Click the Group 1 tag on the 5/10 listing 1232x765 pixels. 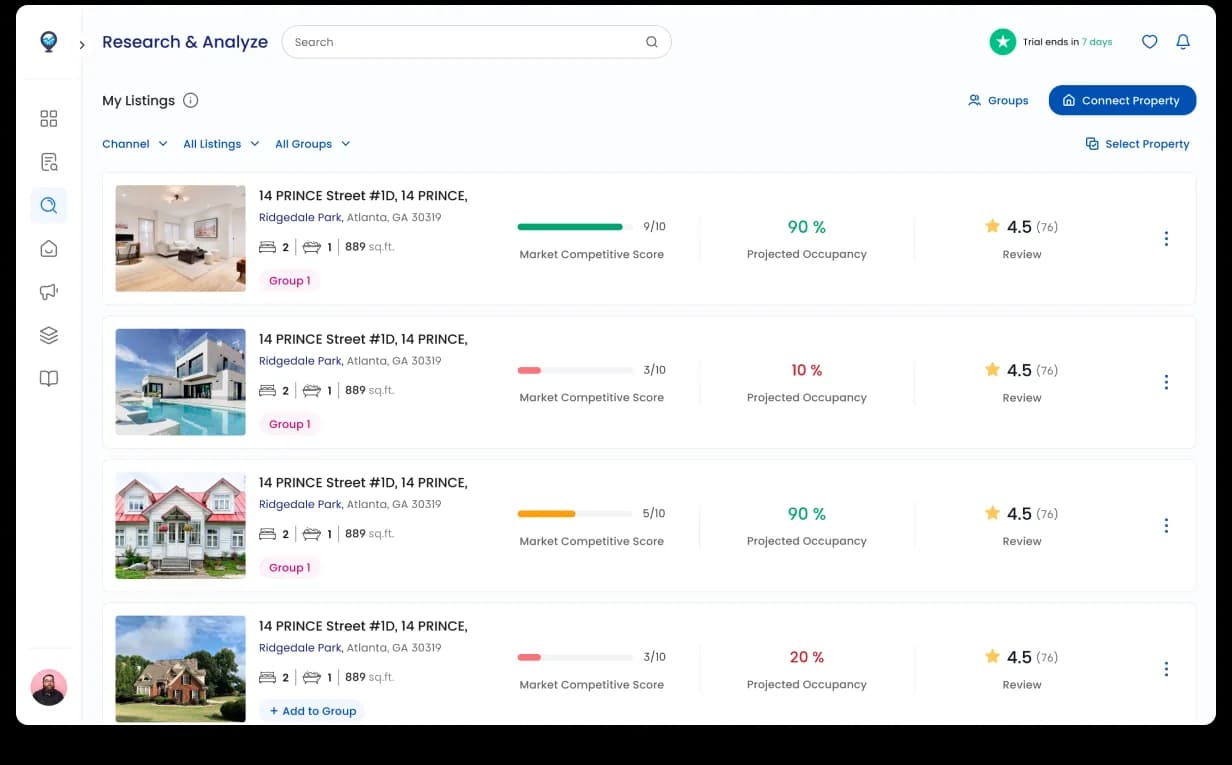click(289, 567)
